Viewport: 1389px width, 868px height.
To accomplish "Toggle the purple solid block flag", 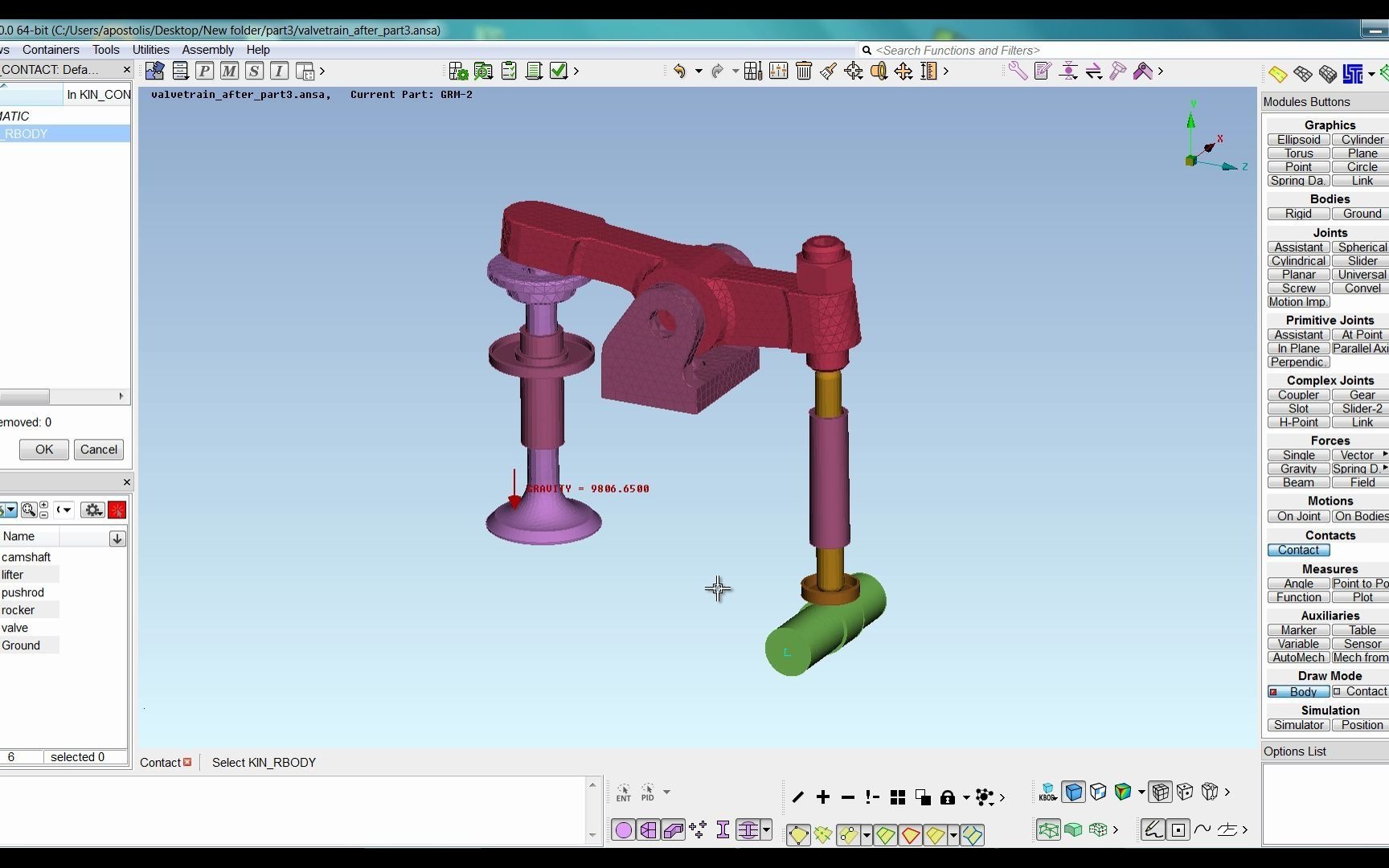I will (x=674, y=830).
